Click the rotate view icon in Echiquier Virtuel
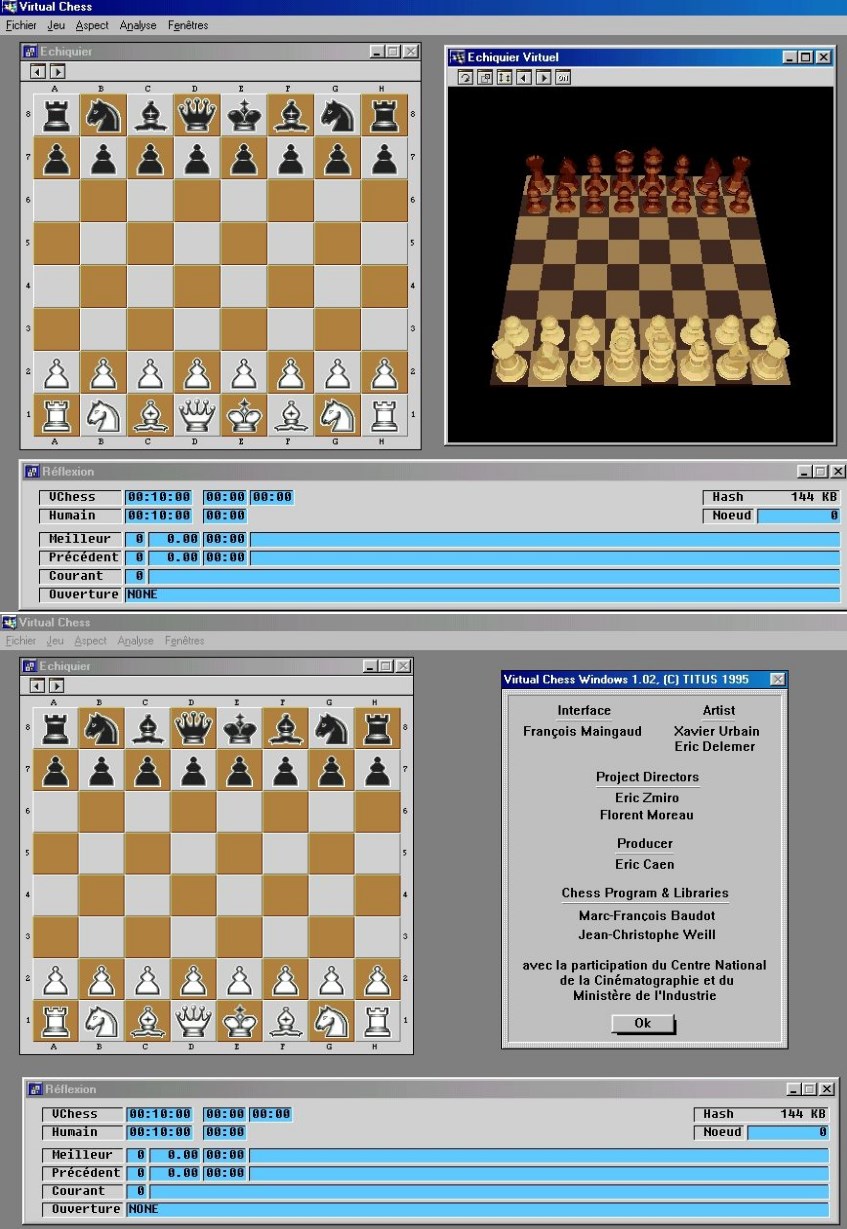The height and width of the screenshot is (1229, 847). (x=465, y=77)
